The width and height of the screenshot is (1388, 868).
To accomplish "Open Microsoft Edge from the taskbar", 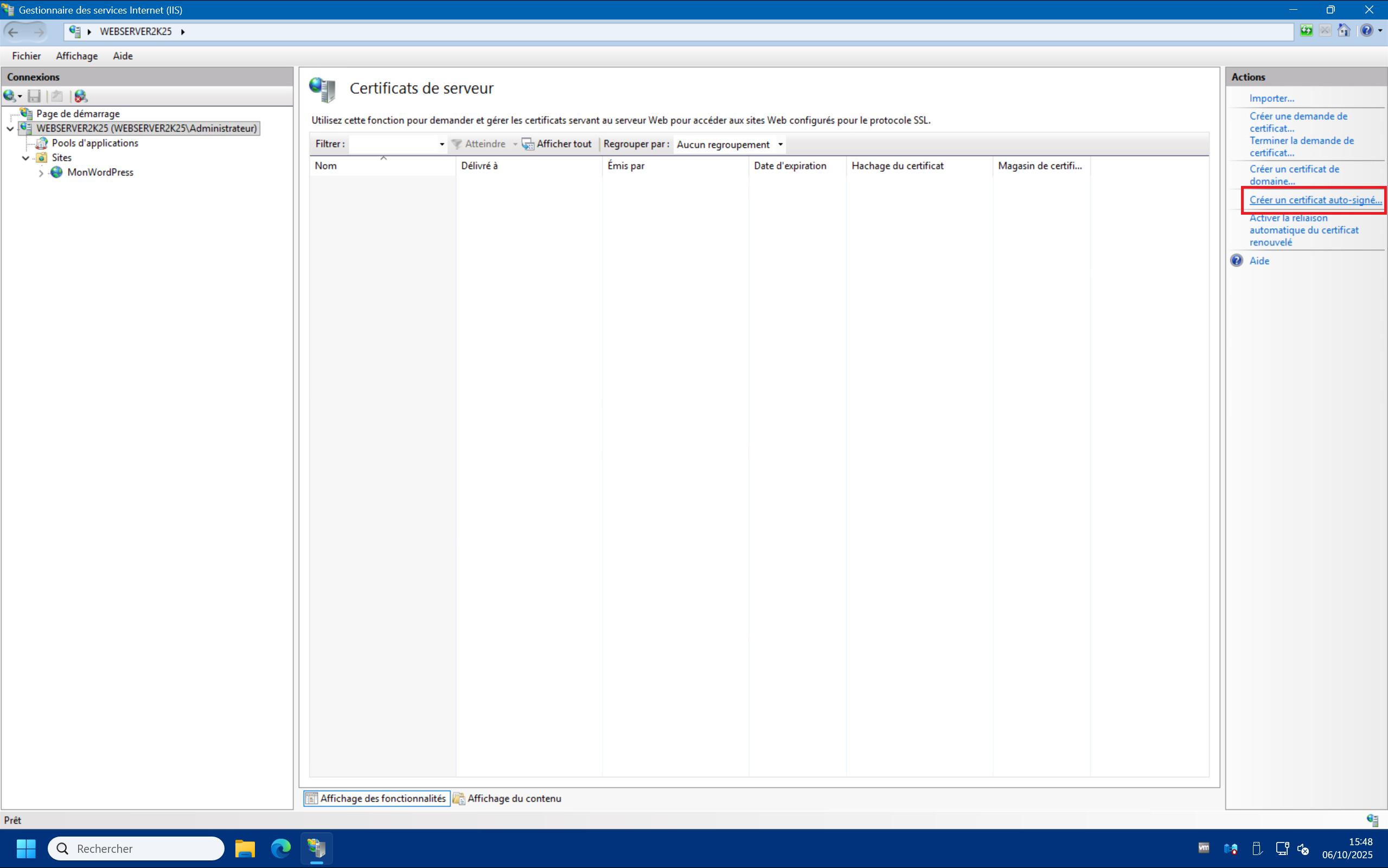I will (x=281, y=848).
